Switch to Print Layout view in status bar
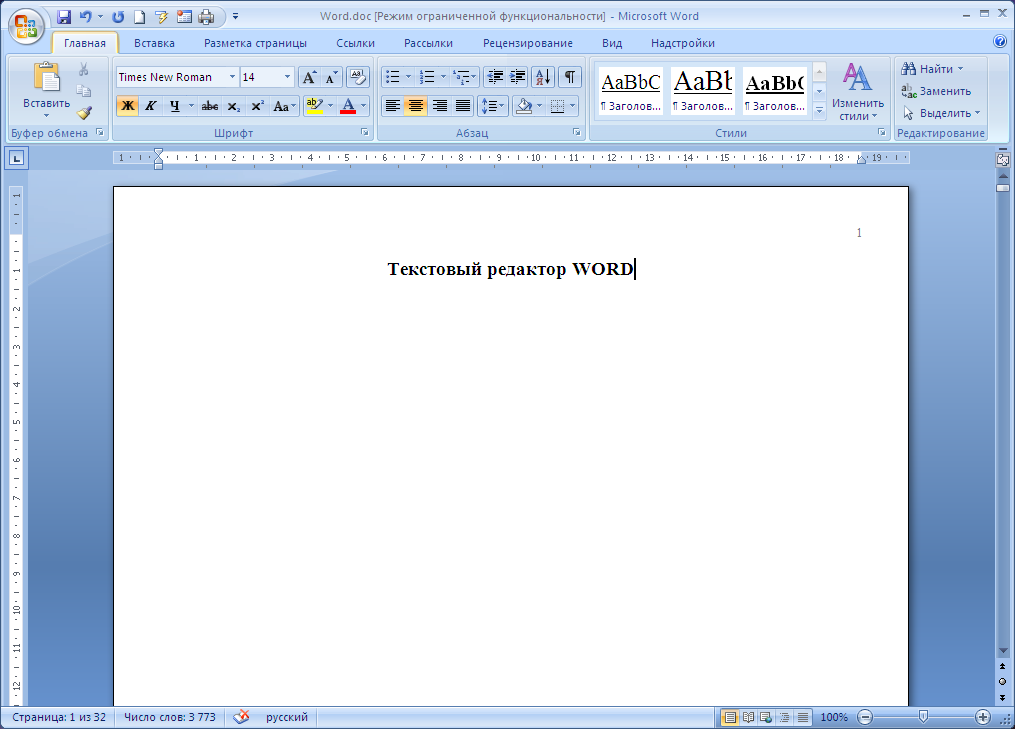The width and height of the screenshot is (1015, 729). click(x=730, y=717)
